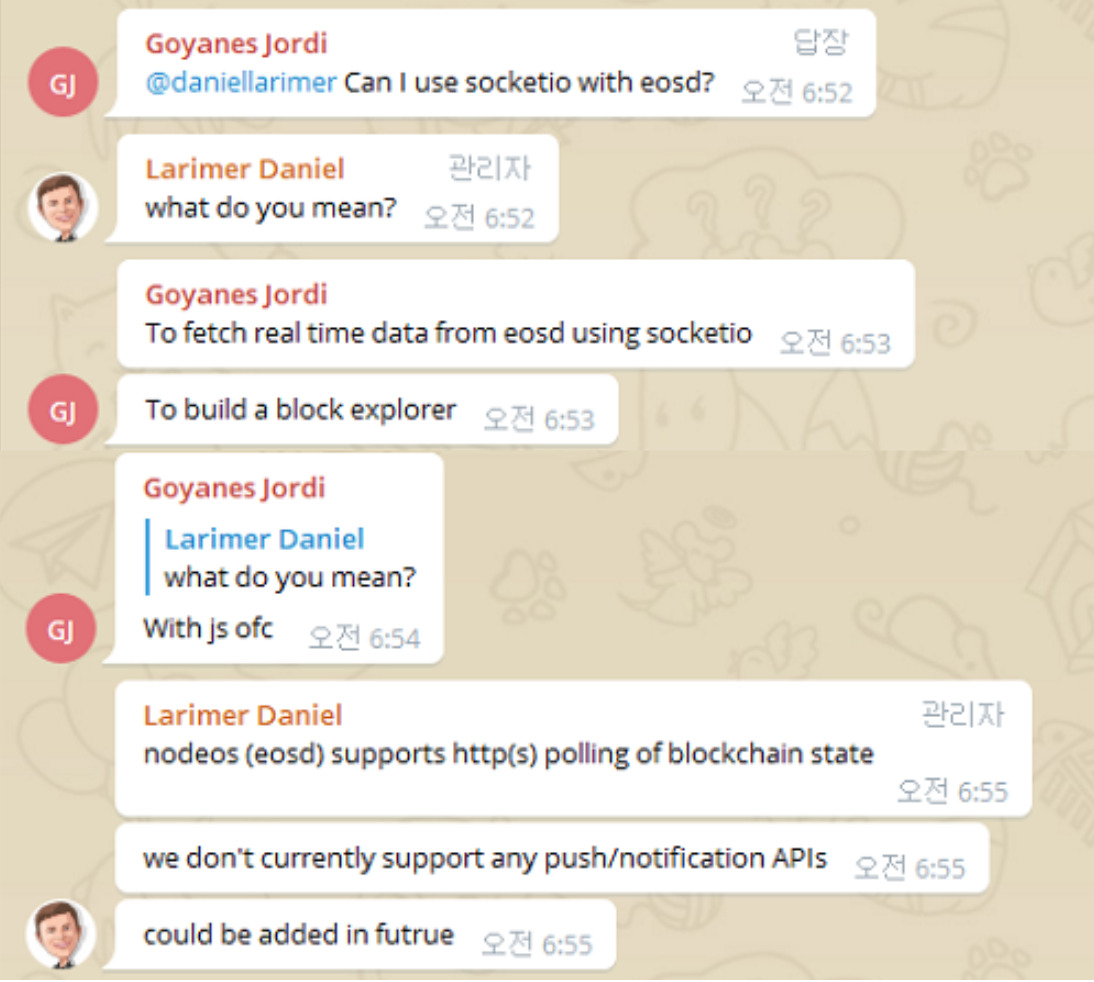Viewport: 1094px width, 982px height.
Task: Select the 'we don't currently support any push' message
Action: (553, 858)
